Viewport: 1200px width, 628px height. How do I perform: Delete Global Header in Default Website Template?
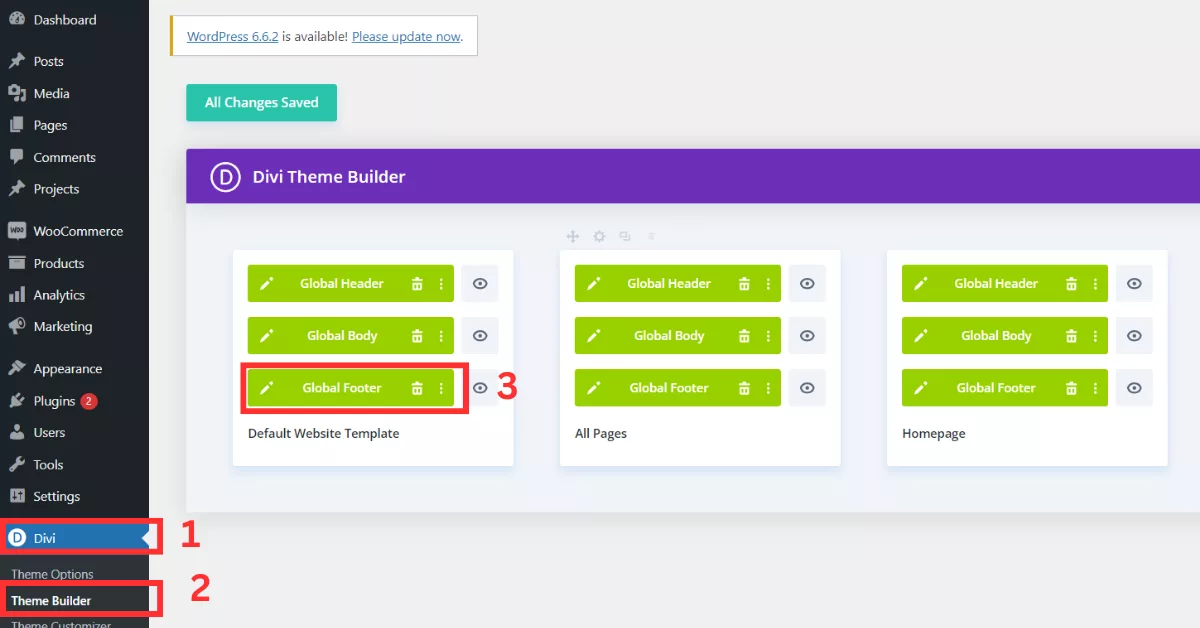click(x=417, y=284)
